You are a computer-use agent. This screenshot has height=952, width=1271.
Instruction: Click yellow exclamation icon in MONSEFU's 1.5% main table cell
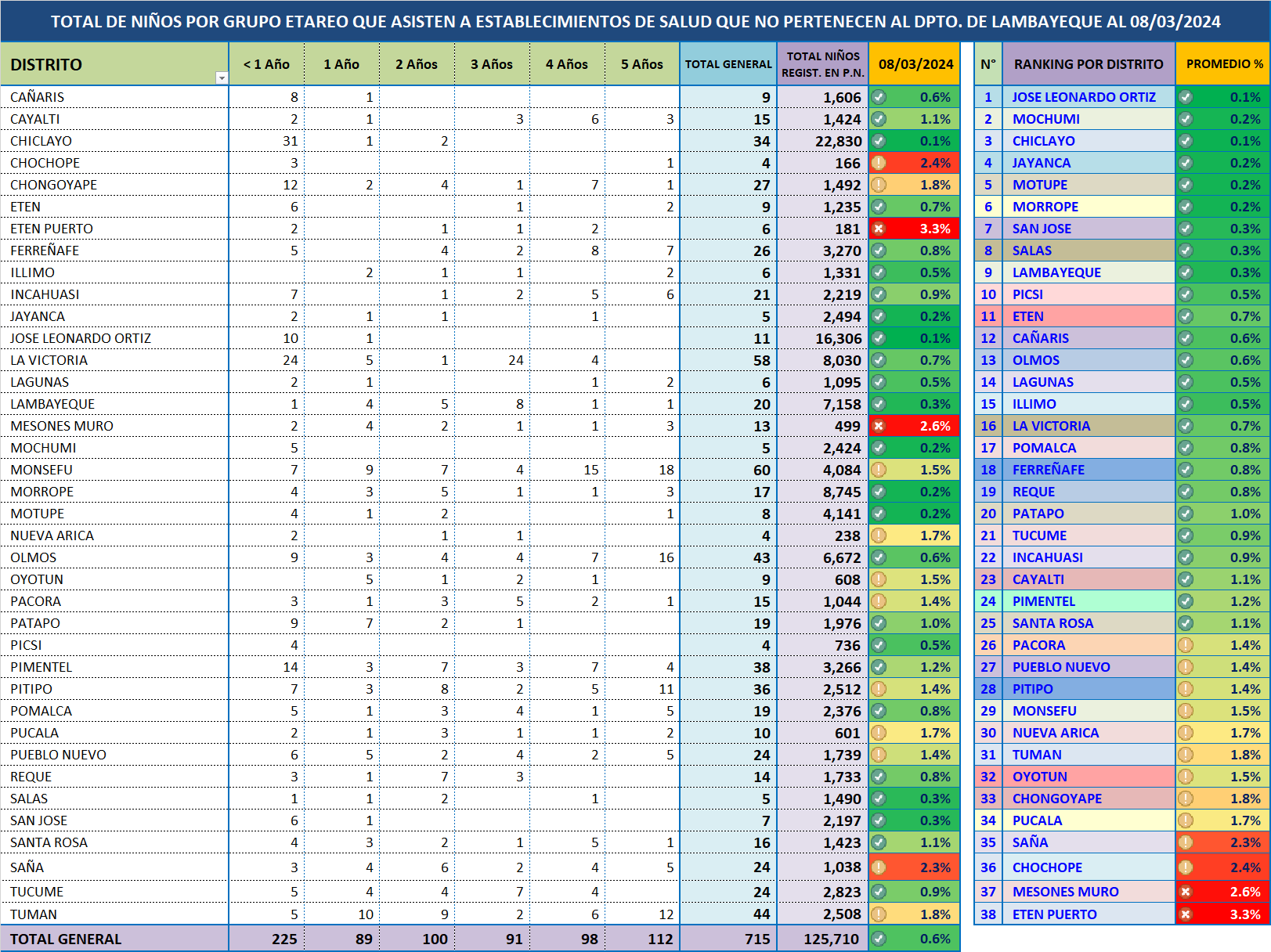[x=879, y=470]
